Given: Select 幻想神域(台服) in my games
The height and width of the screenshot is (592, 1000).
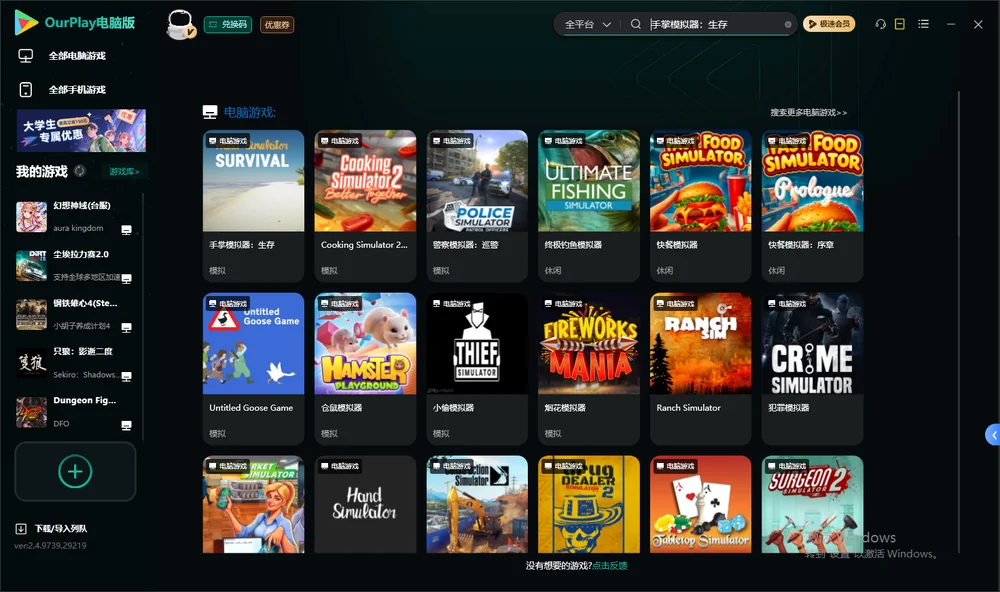Looking at the screenshot, I should pos(74,217).
